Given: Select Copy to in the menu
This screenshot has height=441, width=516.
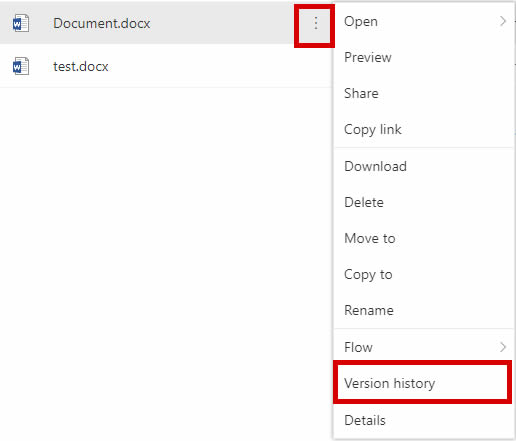Looking at the screenshot, I should [x=423, y=274].
